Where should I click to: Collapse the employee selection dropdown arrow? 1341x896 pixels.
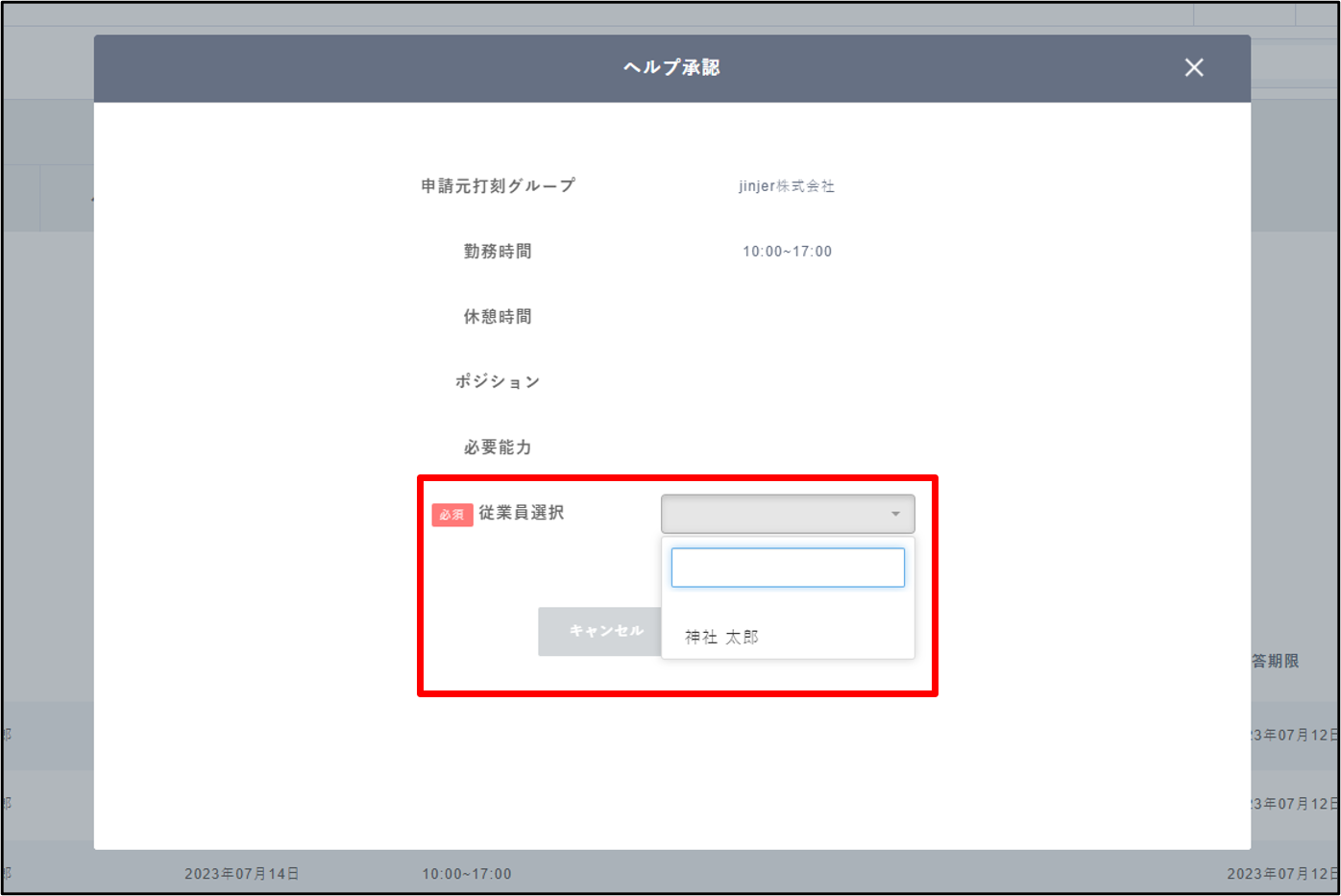pyautogui.click(x=895, y=513)
